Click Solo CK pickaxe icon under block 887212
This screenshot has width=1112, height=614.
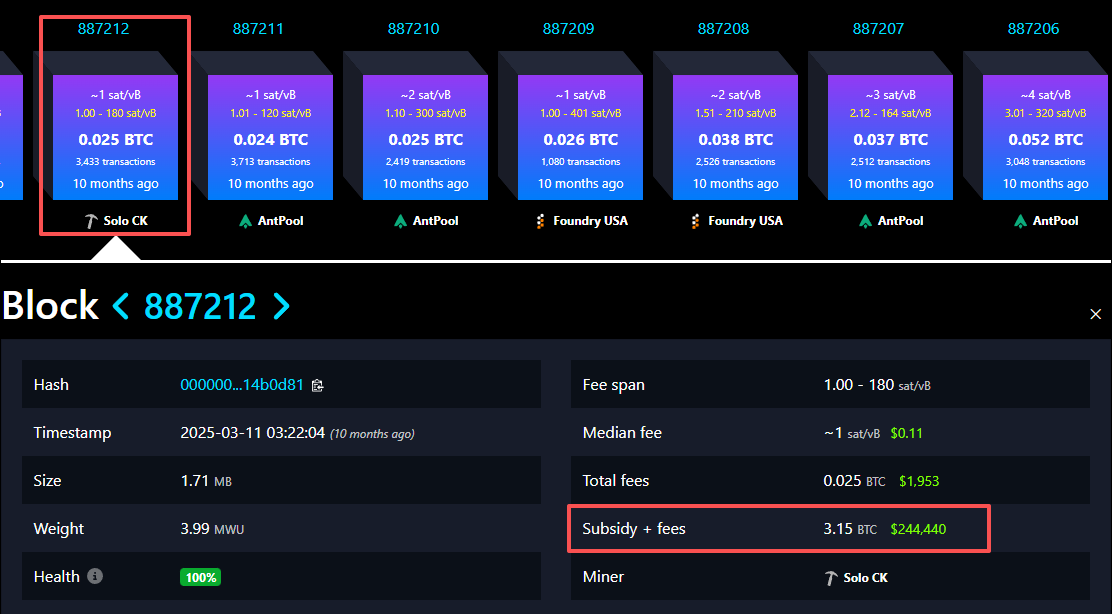click(x=91, y=221)
